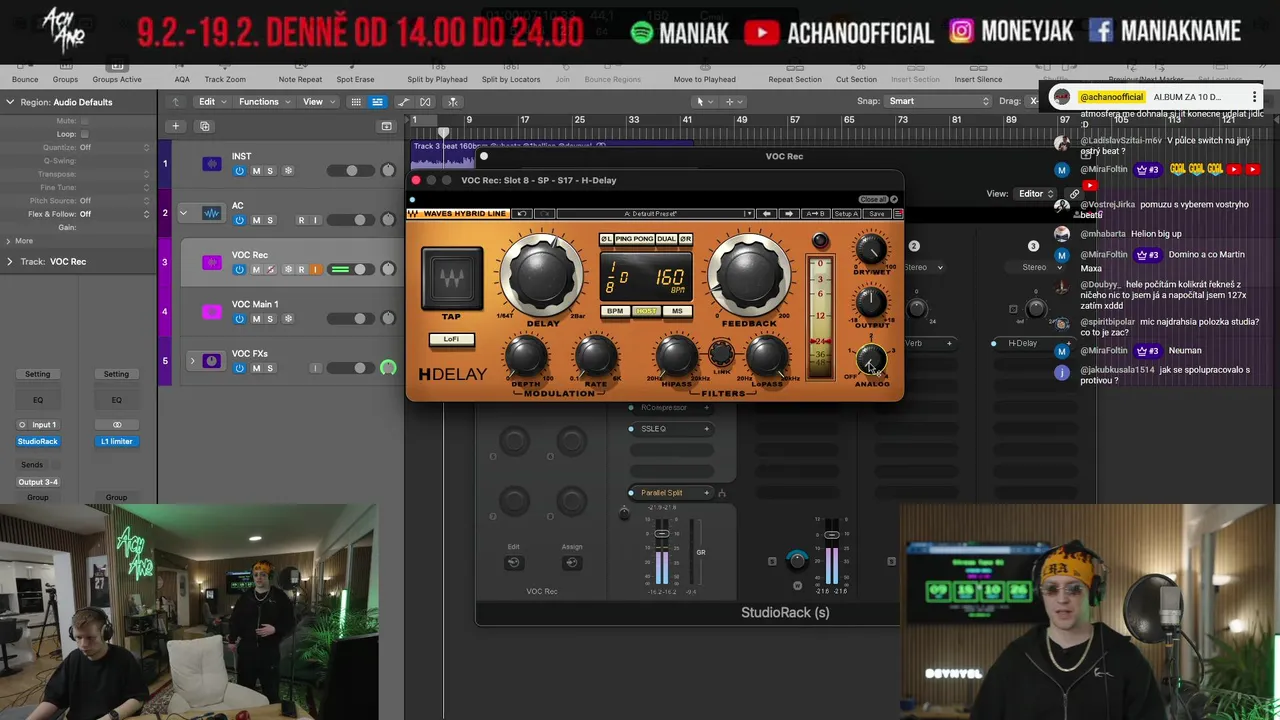Click the StudioRack plugin slot
This screenshot has width=1280, height=720.
37,441
